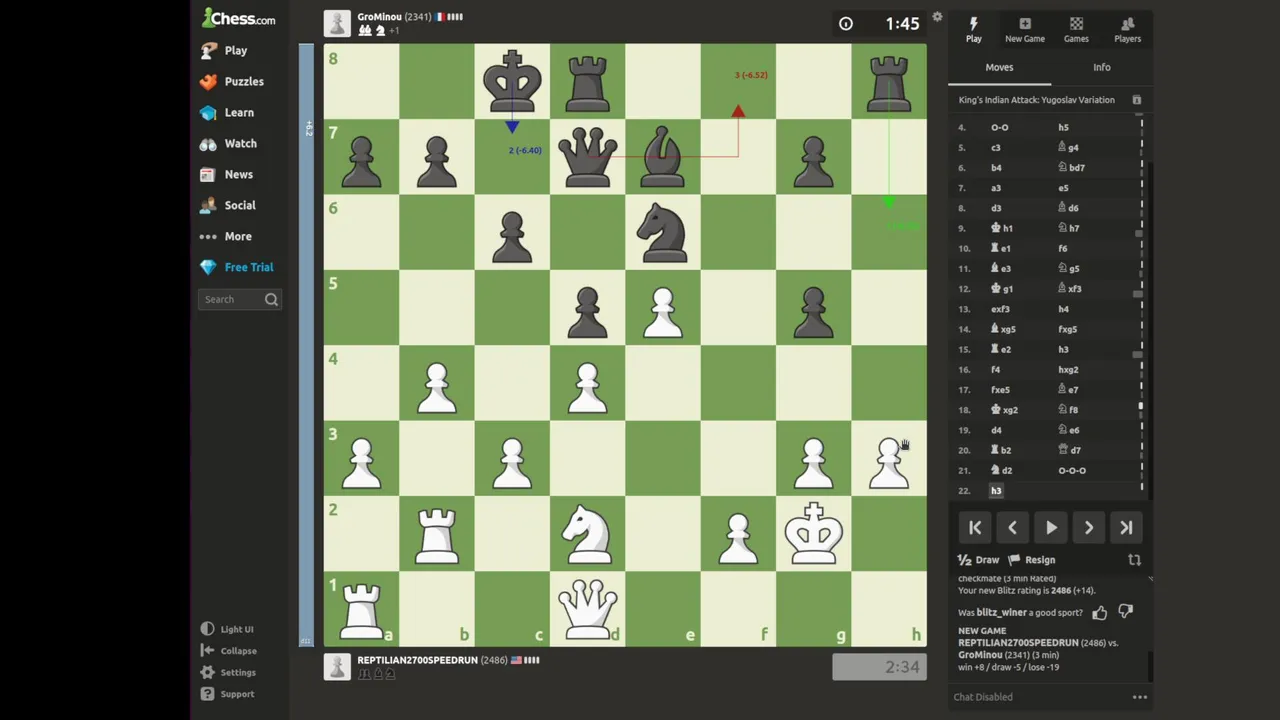
Task: Open board settings gear above the board
Action: 937,17
